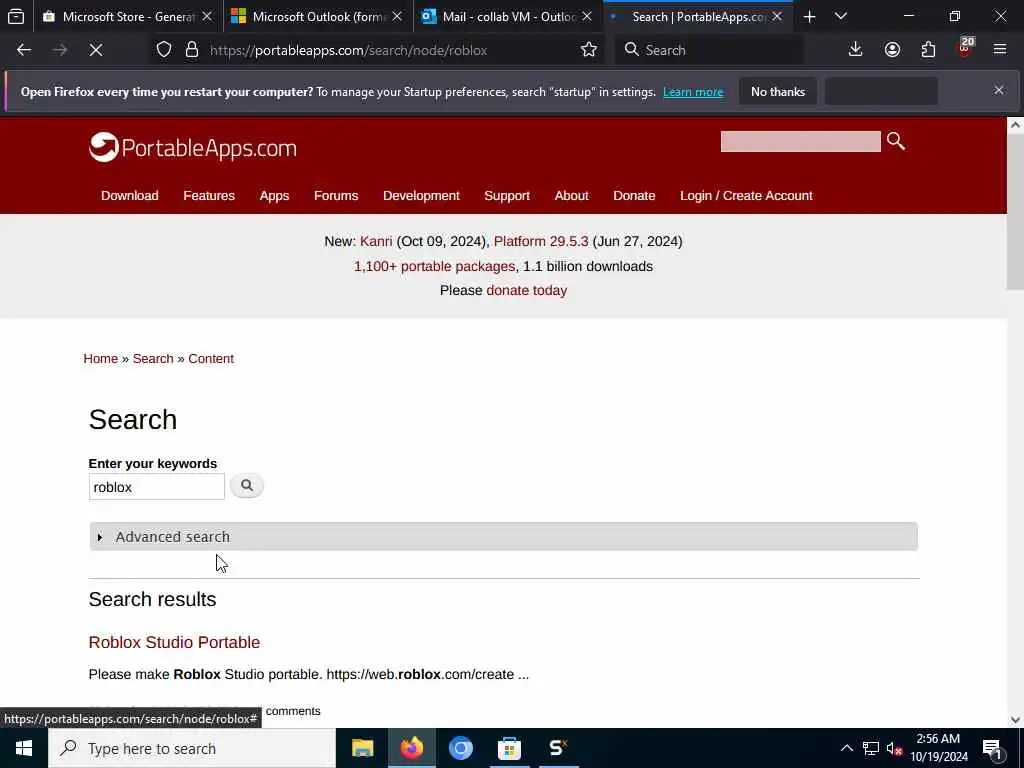This screenshot has height=768, width=1024.
Task: Open the About menu item
Action: tap(571, 196)
